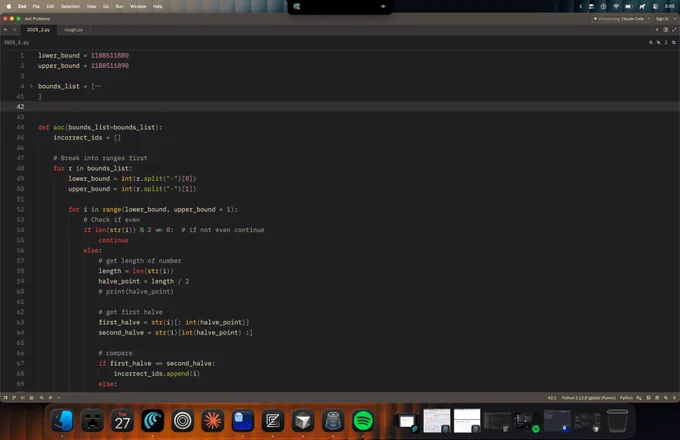
Task: Restore the minimized Spotify window thumbnail
Action: (x=527, y=421)
